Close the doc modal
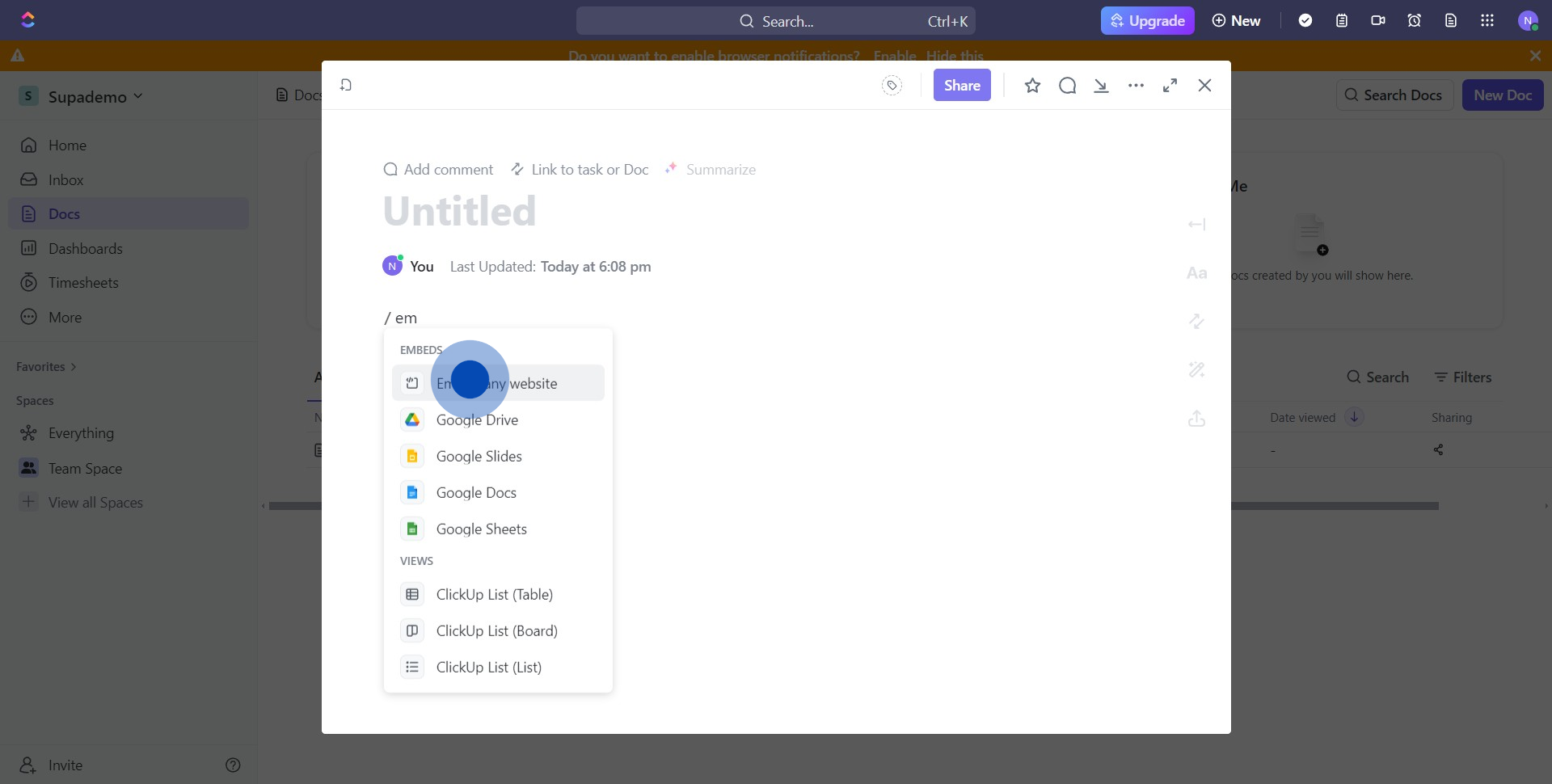The height and width of the screenshot is (784, 1552). click(x=1204, y=85)
